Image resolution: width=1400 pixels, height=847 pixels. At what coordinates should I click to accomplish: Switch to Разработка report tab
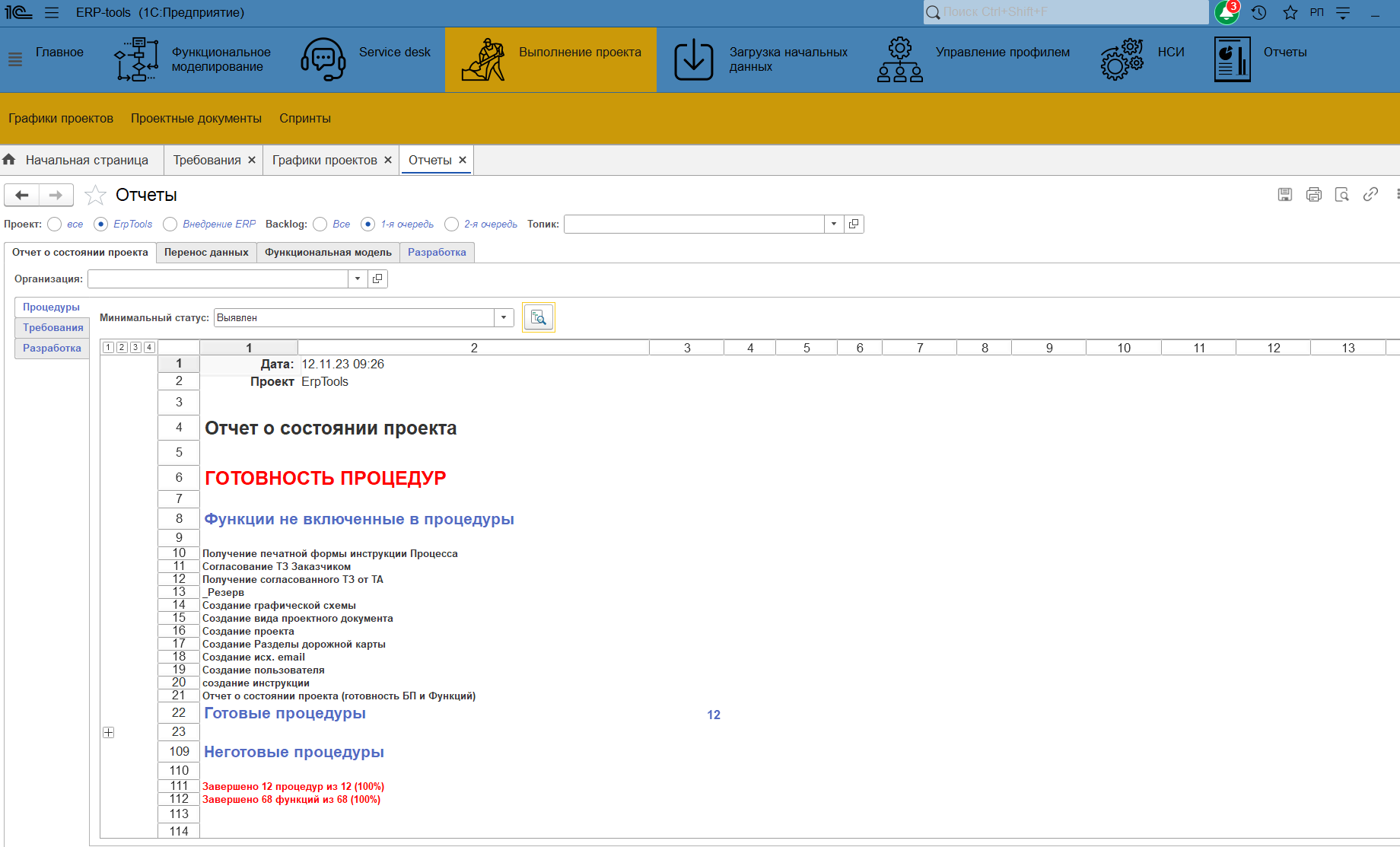pyautogui.click(x=437, y=252)
